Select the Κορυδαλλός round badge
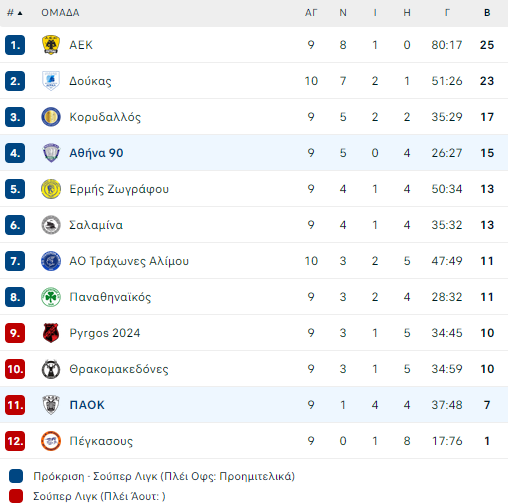Viewport: 508px width, 504px height. 51,117
